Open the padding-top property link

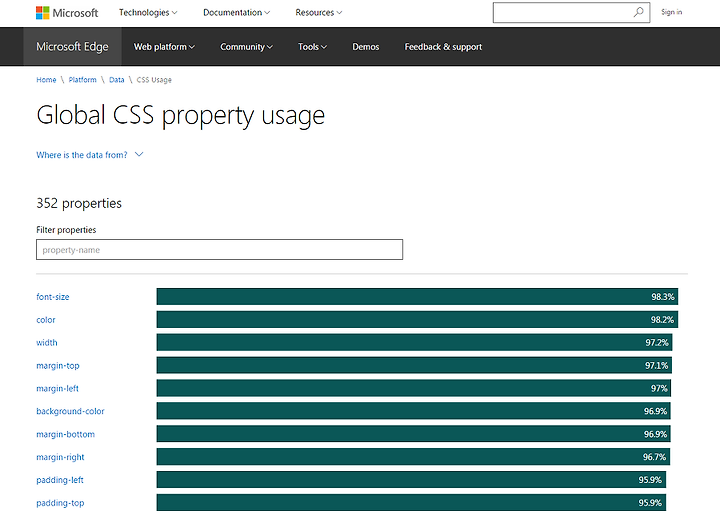(60, 503)
